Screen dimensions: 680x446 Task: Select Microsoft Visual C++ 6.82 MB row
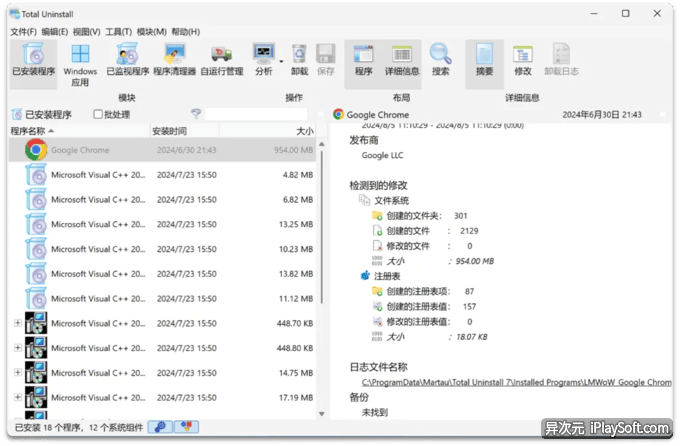click(x=162, y=200)
